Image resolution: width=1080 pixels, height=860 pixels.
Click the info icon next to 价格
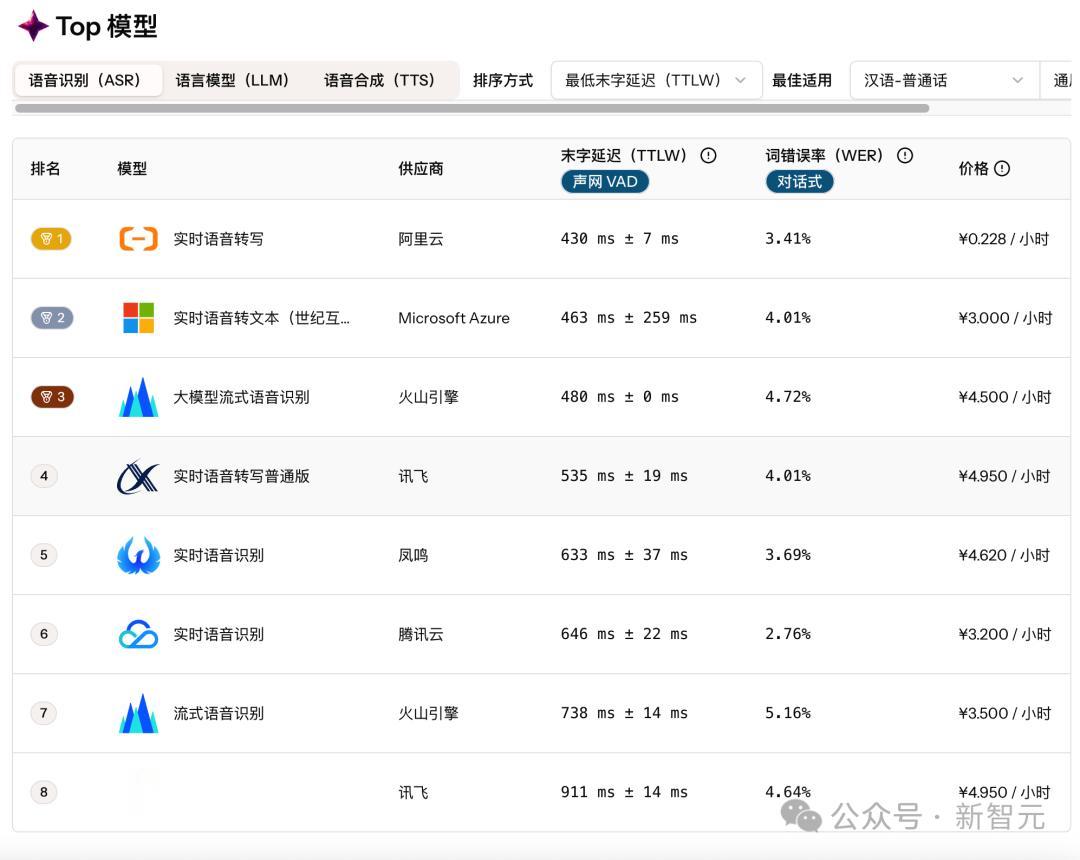click(x=1002, y=169)
